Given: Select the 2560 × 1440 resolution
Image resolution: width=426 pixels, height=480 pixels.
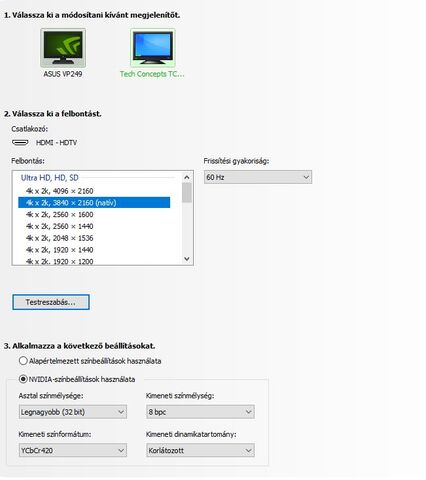Looking at the screenshot, I should (x=94, y=226).
